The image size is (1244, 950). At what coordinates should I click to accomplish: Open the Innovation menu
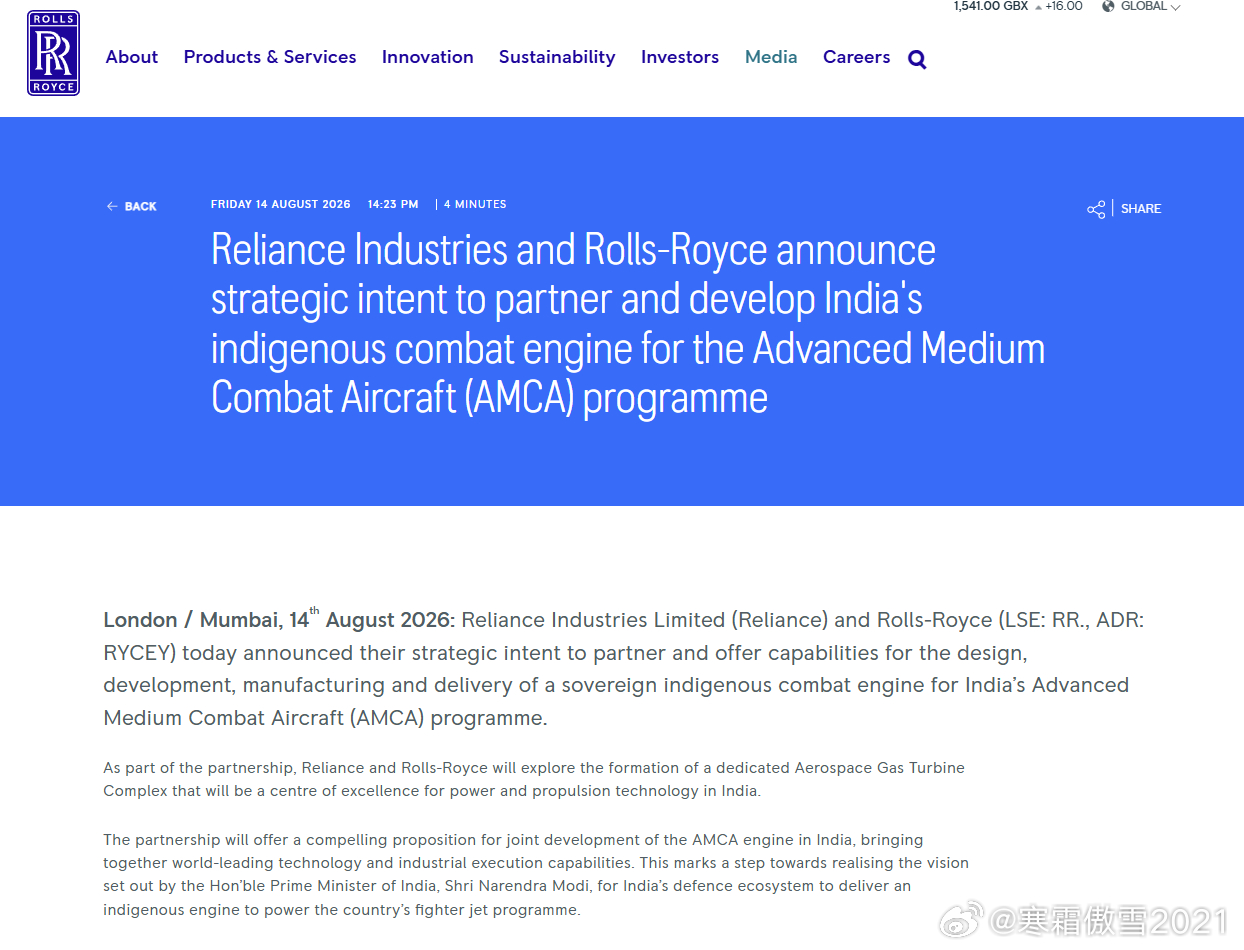[x=428, y=57]
